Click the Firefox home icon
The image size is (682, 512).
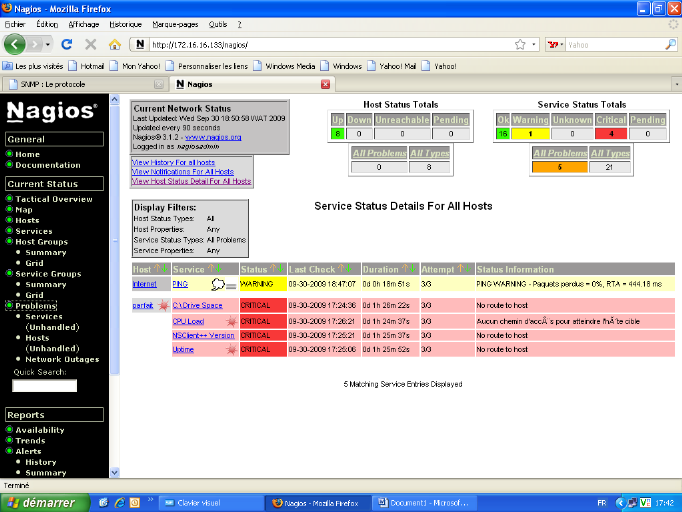tap(115, 45)
